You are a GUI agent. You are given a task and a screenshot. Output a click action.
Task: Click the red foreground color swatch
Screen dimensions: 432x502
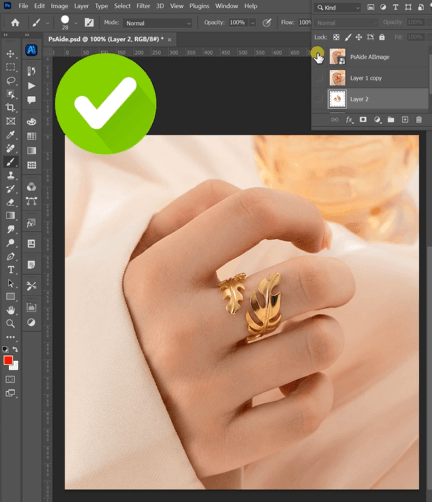tap(8, 360)
